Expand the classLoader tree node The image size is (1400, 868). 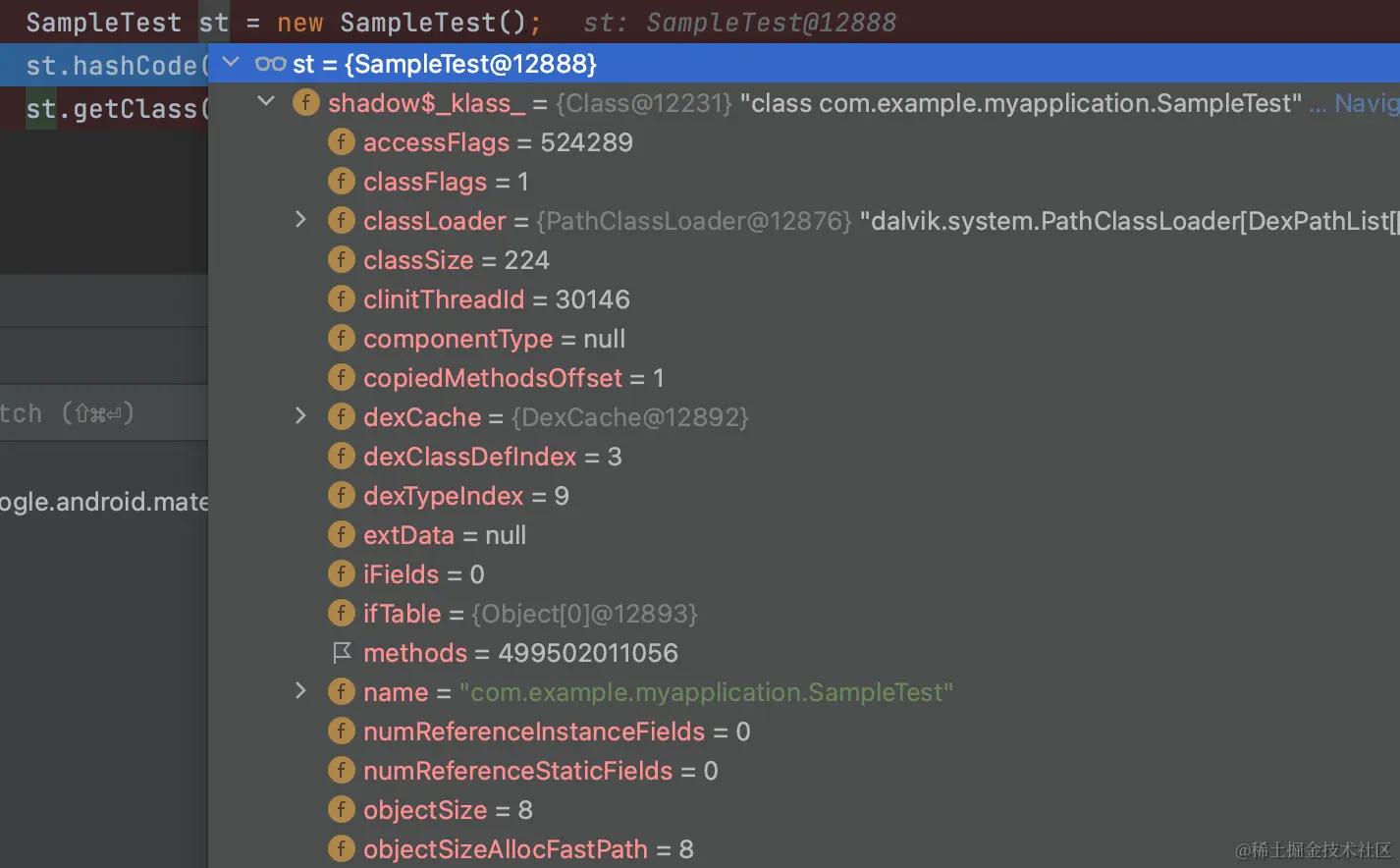(x=300, y=220)
